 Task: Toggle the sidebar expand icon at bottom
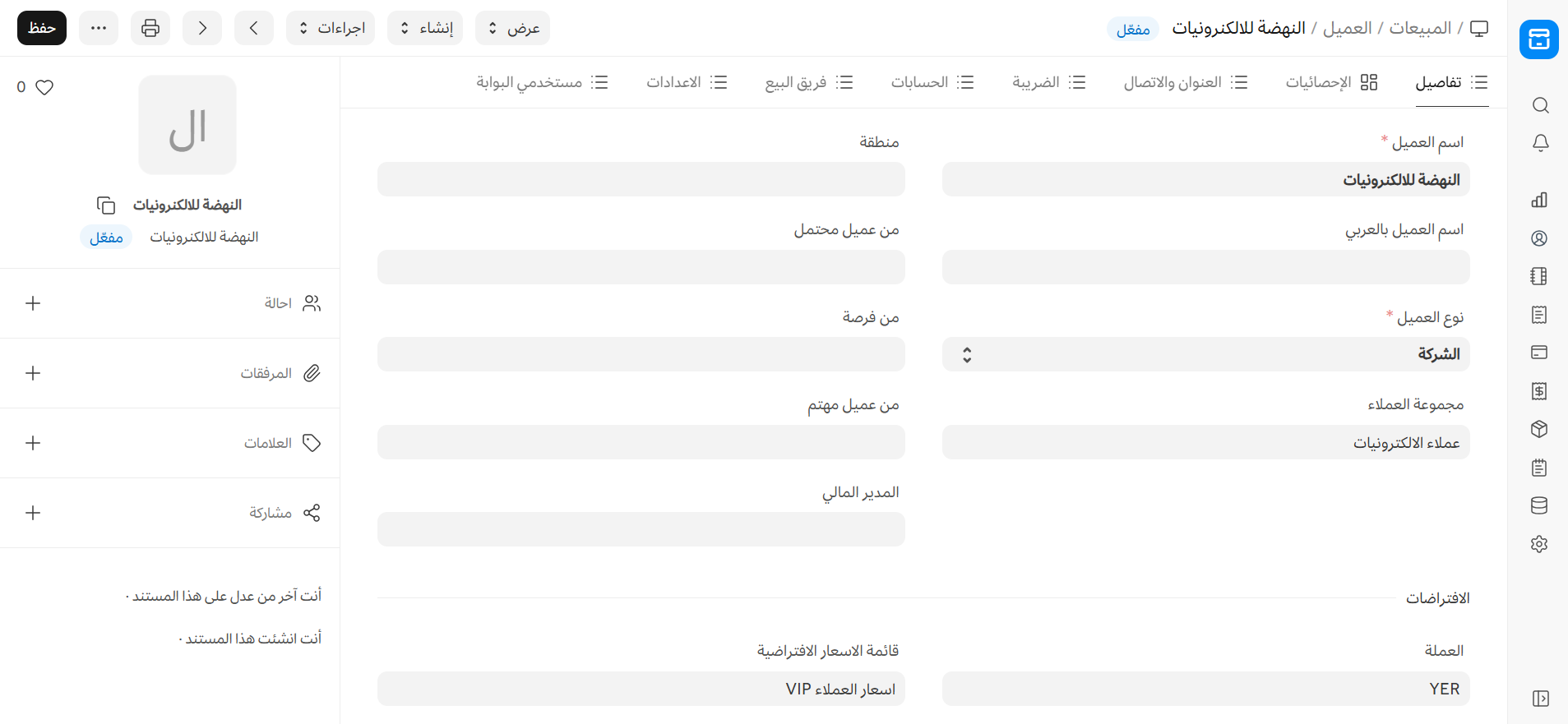point(1540,699)
